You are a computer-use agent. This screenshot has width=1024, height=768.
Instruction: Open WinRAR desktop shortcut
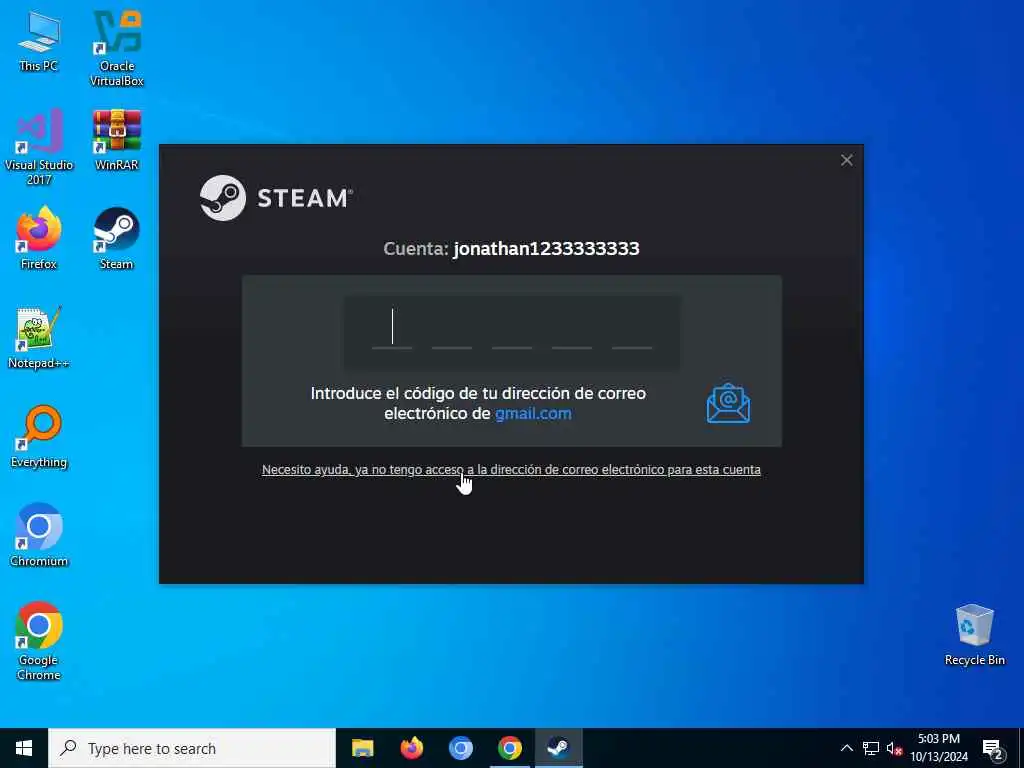pos(117,140)
